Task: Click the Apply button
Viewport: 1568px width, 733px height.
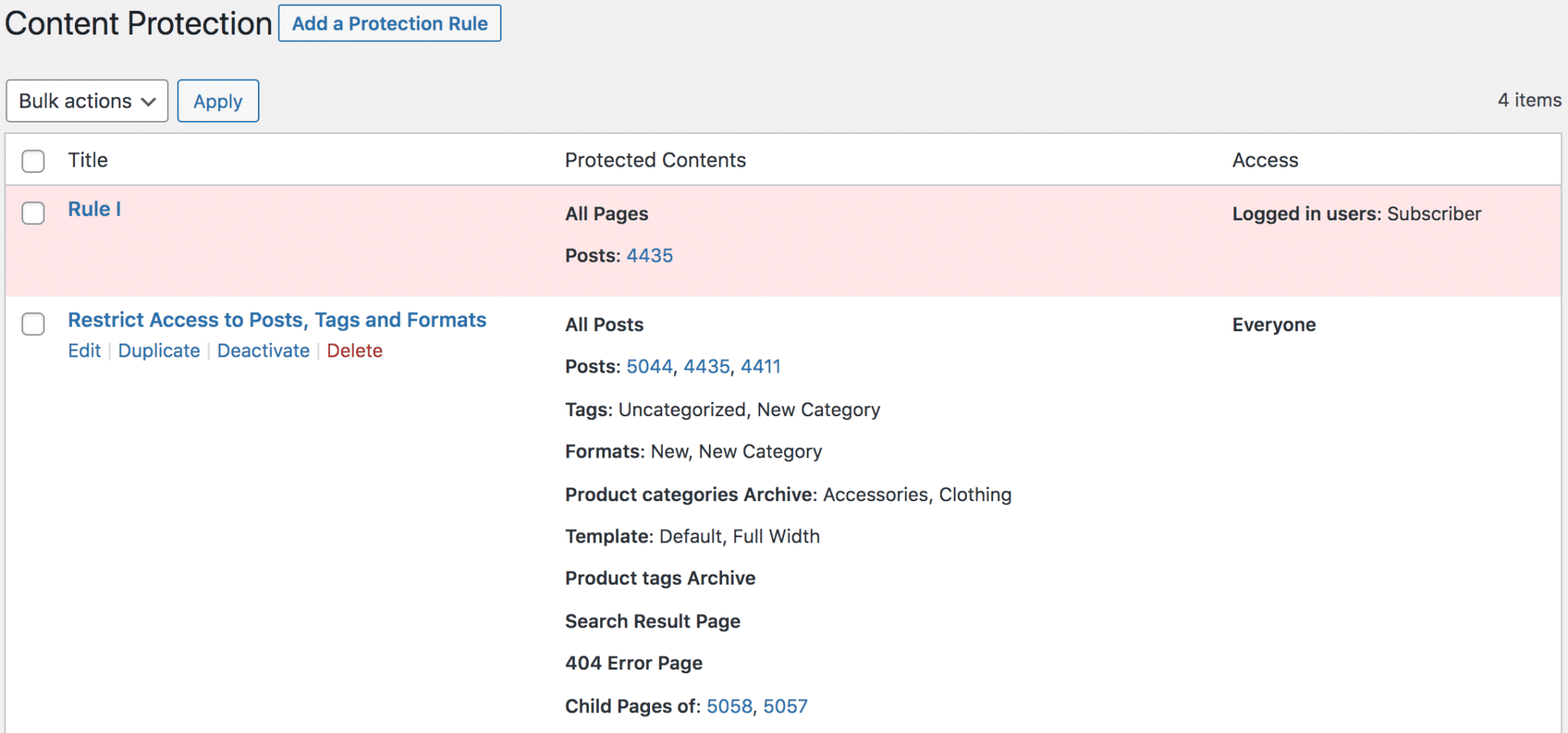Action: pos(218,101)
